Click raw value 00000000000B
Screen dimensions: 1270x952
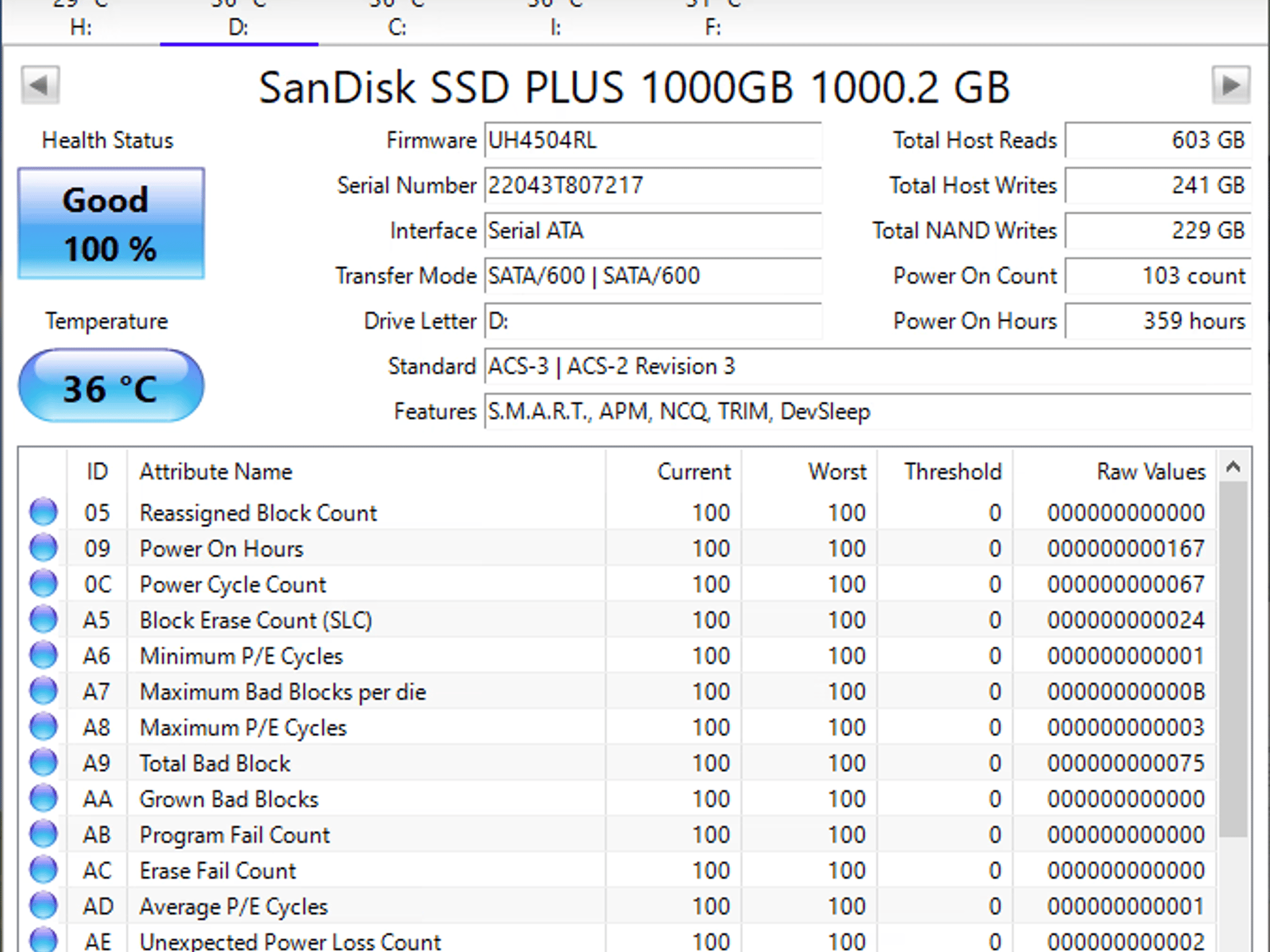point(1126,692)
